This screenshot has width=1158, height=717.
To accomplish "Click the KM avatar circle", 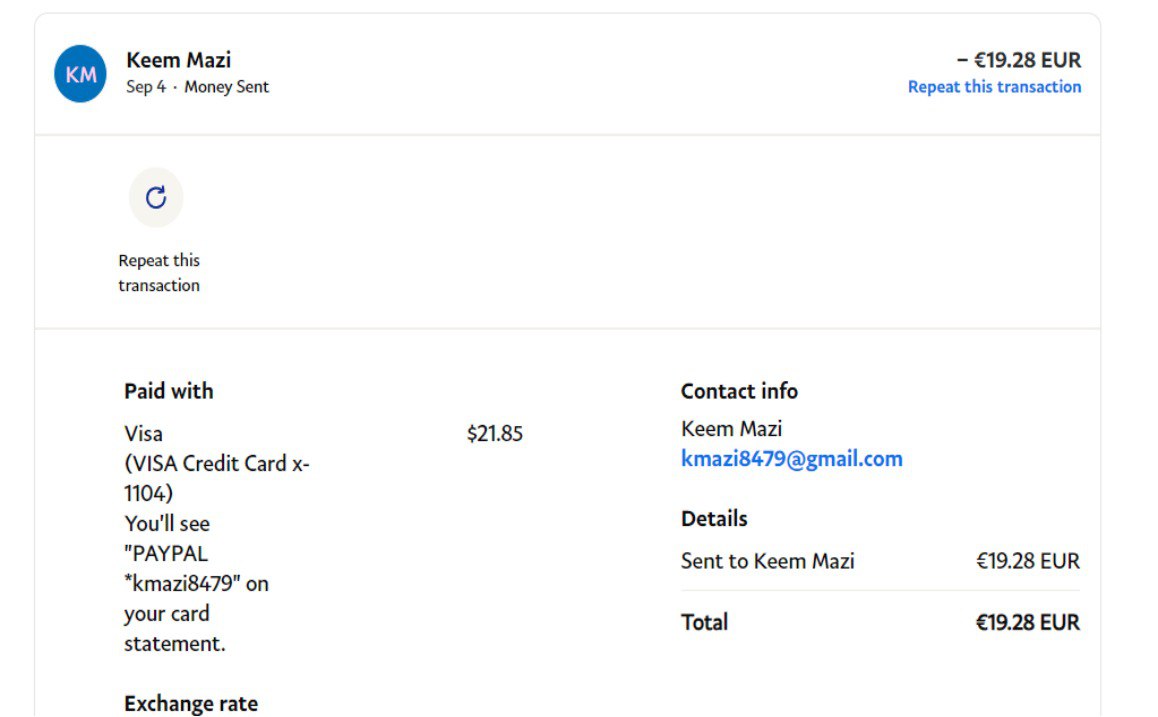I will (x=80, y=74).
